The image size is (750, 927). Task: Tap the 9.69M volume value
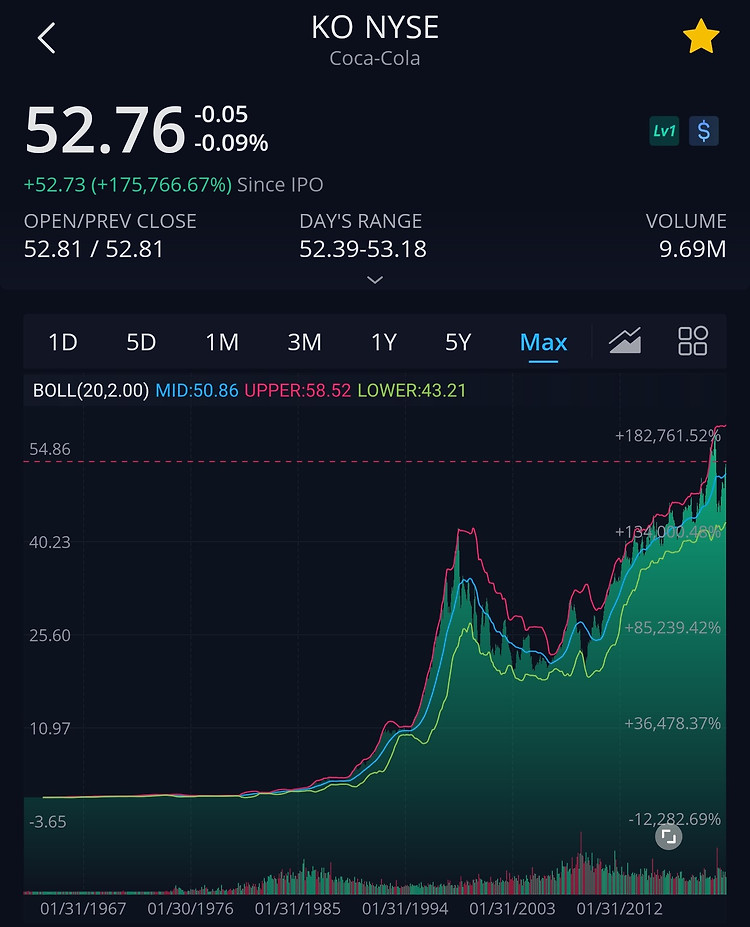coord(693,249)
